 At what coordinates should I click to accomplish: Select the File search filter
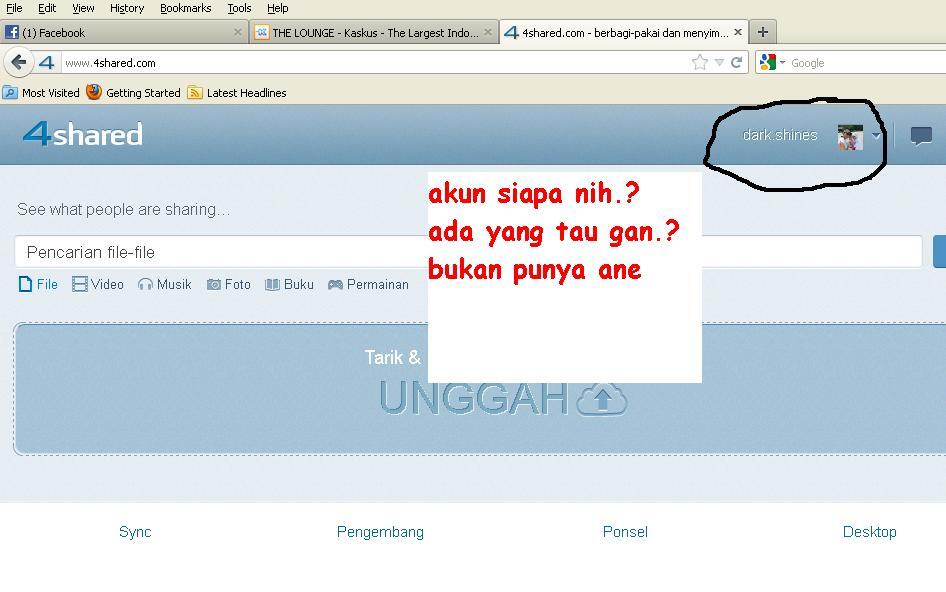tap(38, 284)
